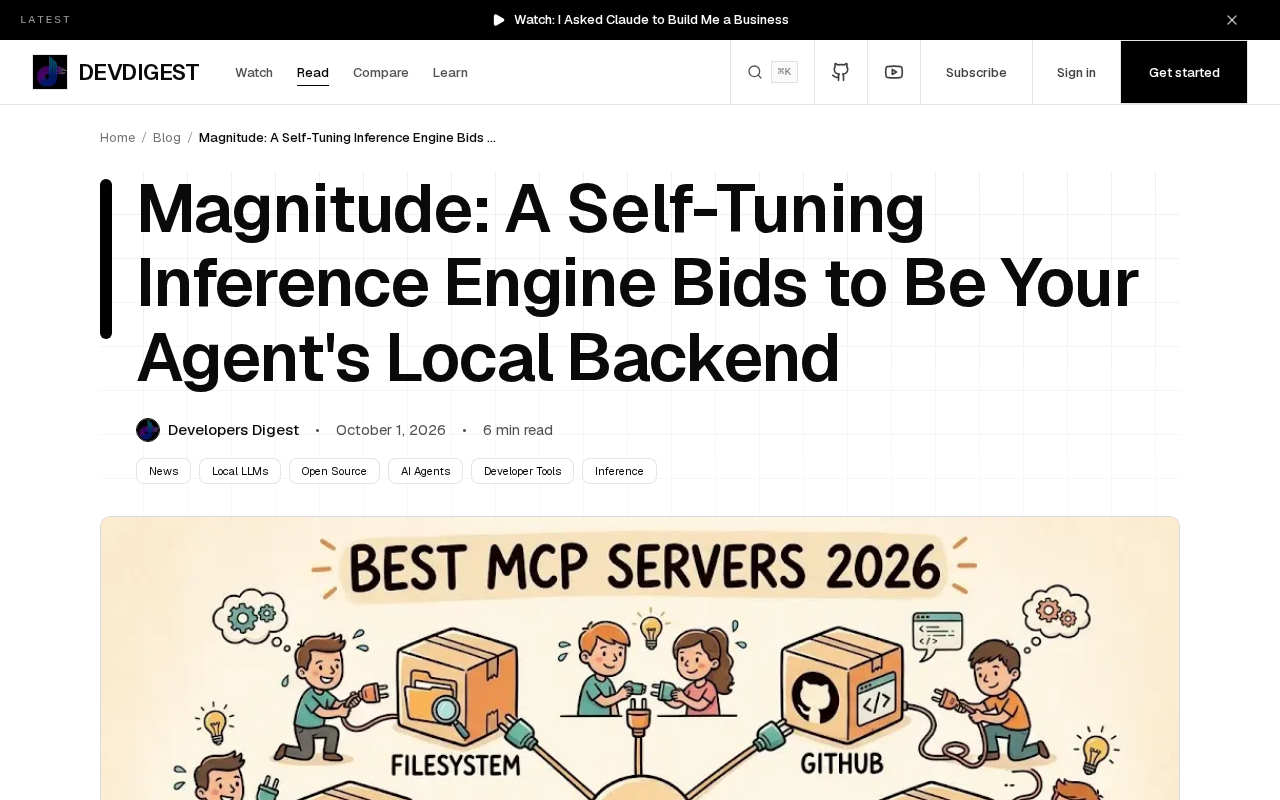Open the Developers Digest author name
1280x800 pixels.
pyautogui.click(x=233, y=430)
